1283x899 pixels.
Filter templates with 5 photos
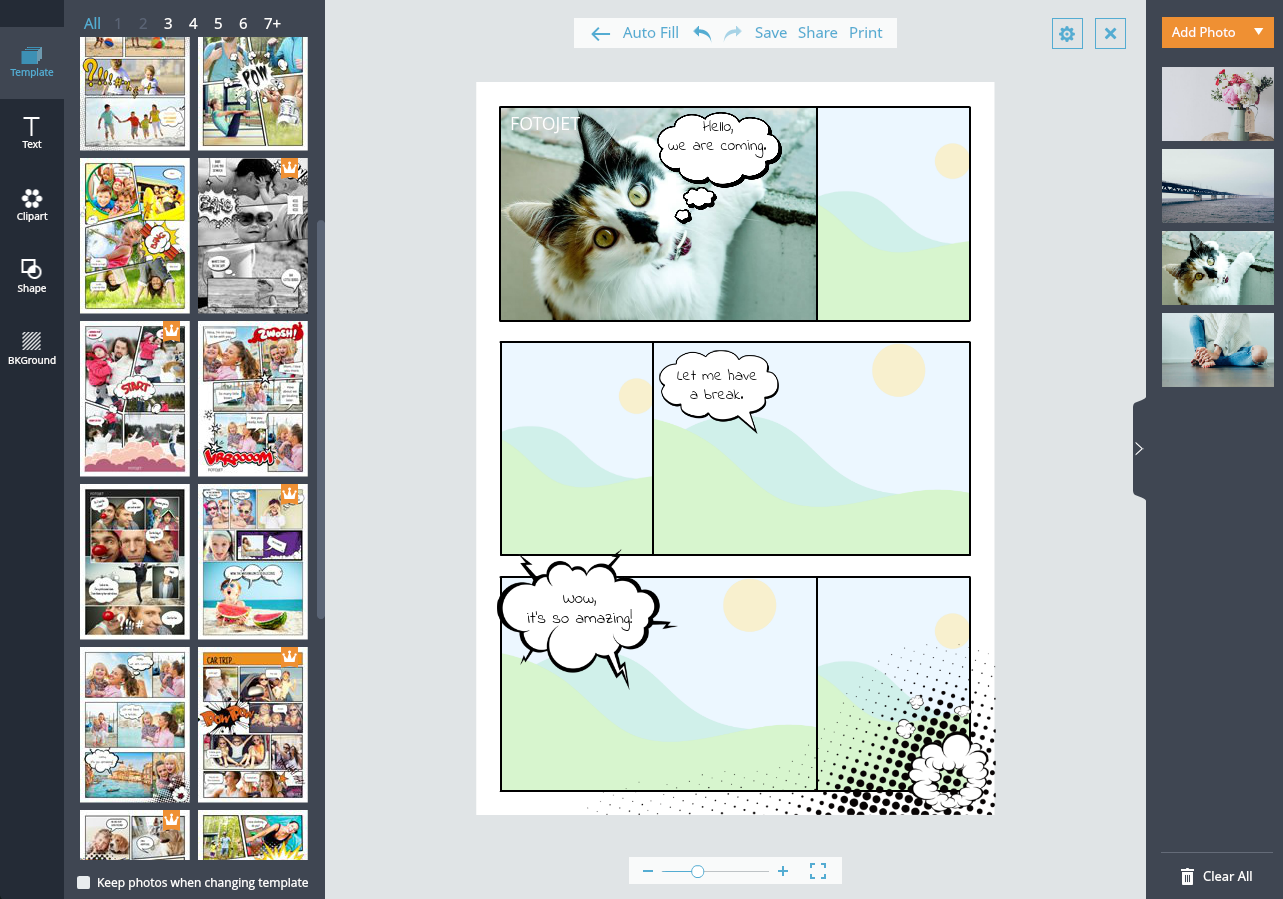(218, 23)
